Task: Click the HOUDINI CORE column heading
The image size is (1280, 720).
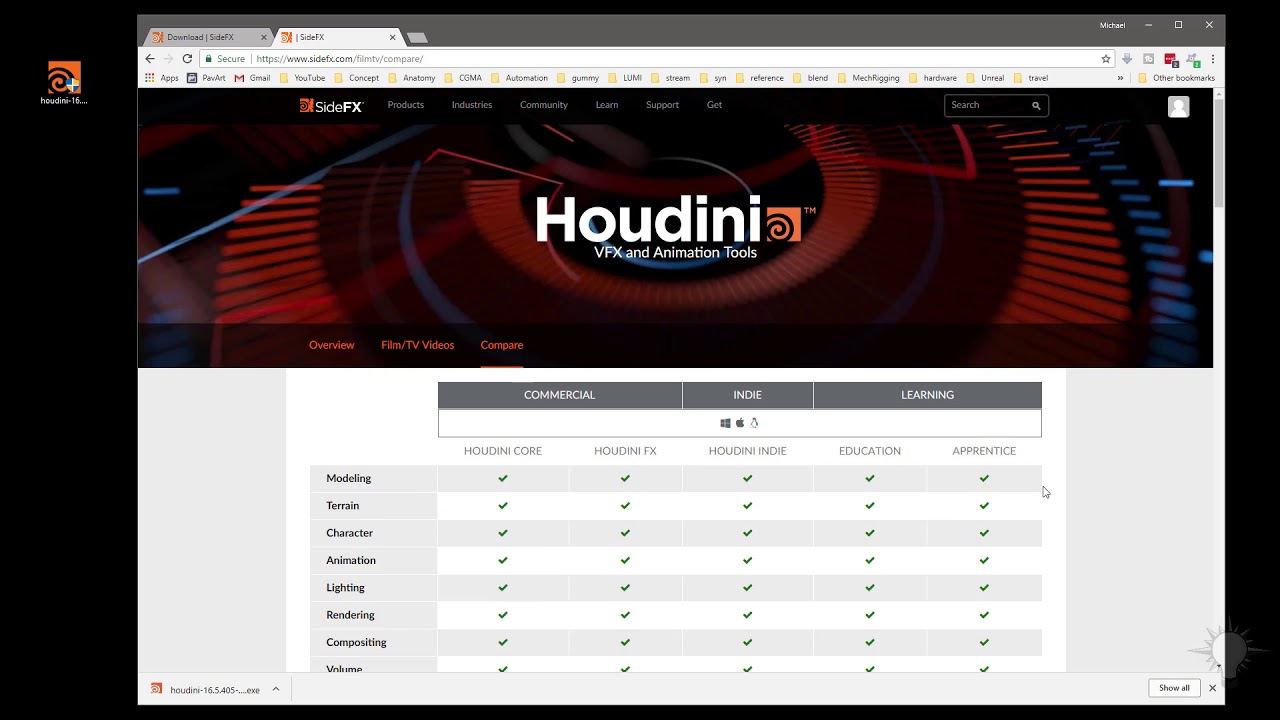Action: (503, 451)
